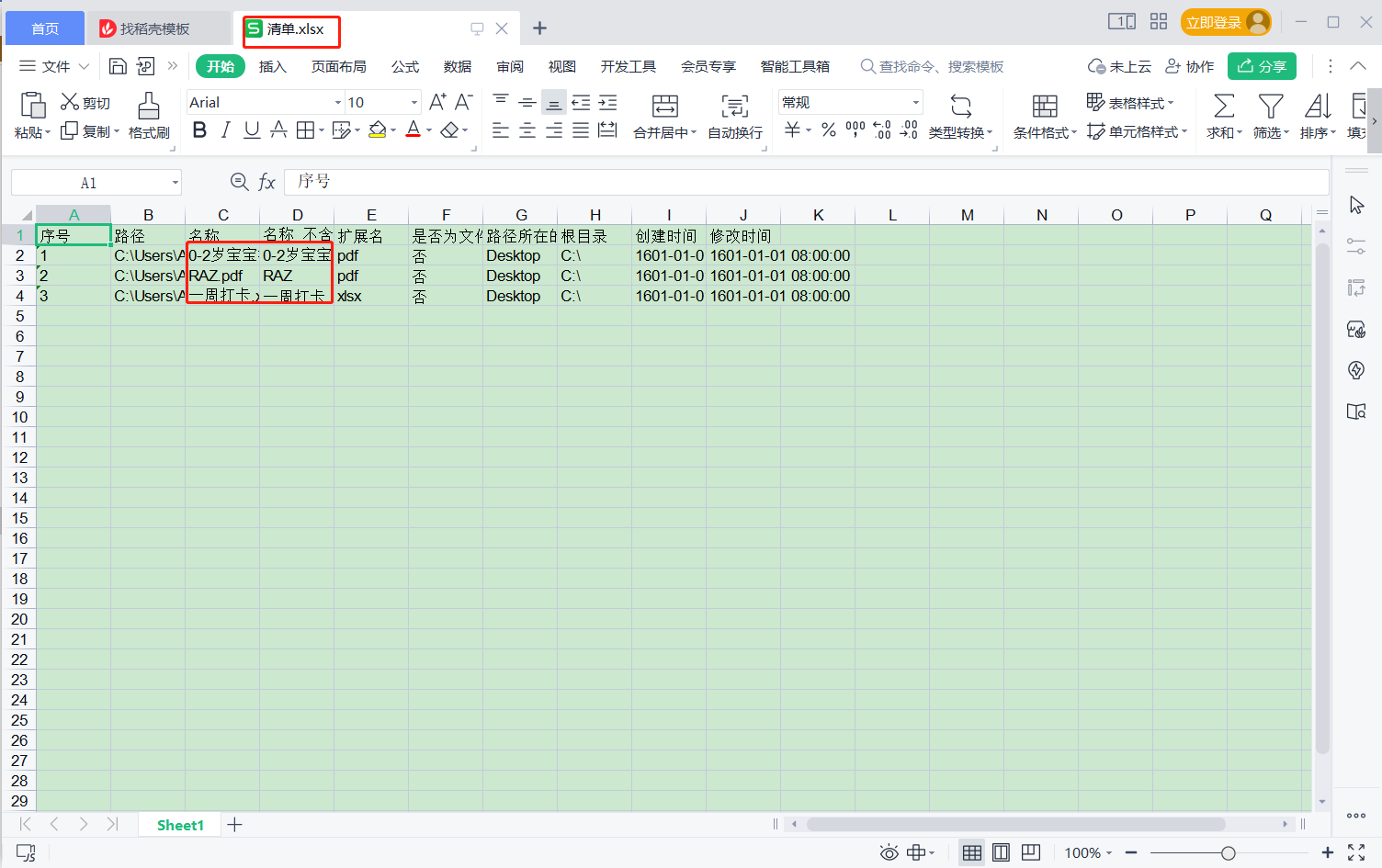The width and height of the screenshot is (1382, 868).
Task: Increase font size with A+ icon
Action: pos(436,101)
